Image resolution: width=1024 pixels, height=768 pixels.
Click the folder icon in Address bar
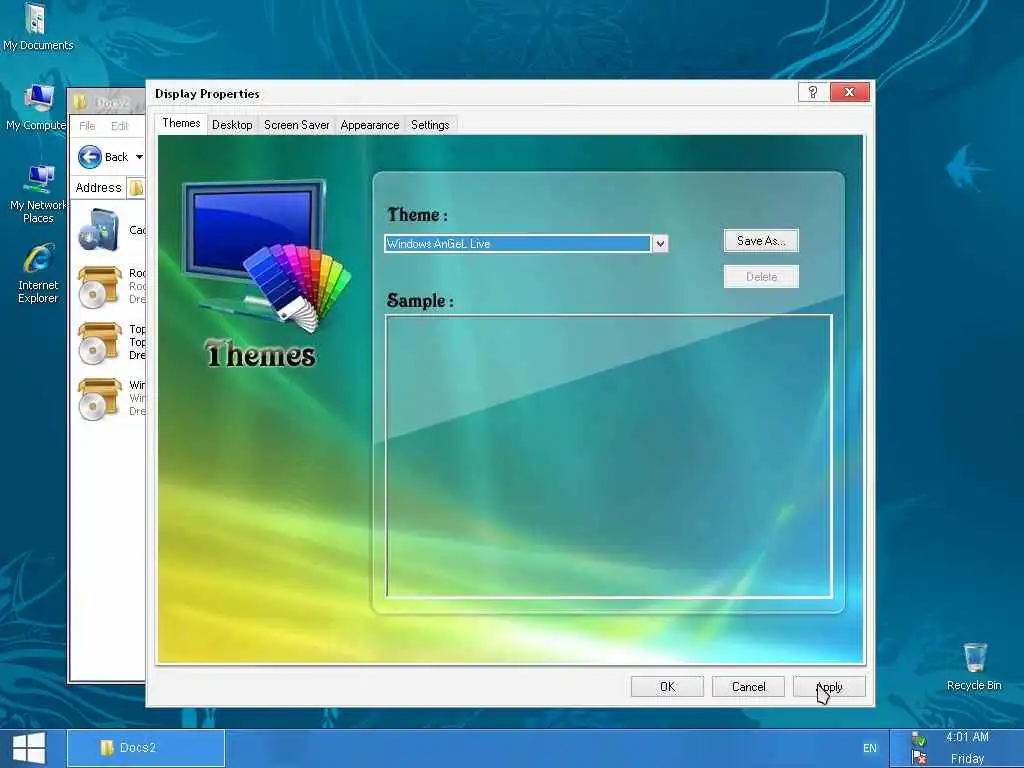(136, 188)
